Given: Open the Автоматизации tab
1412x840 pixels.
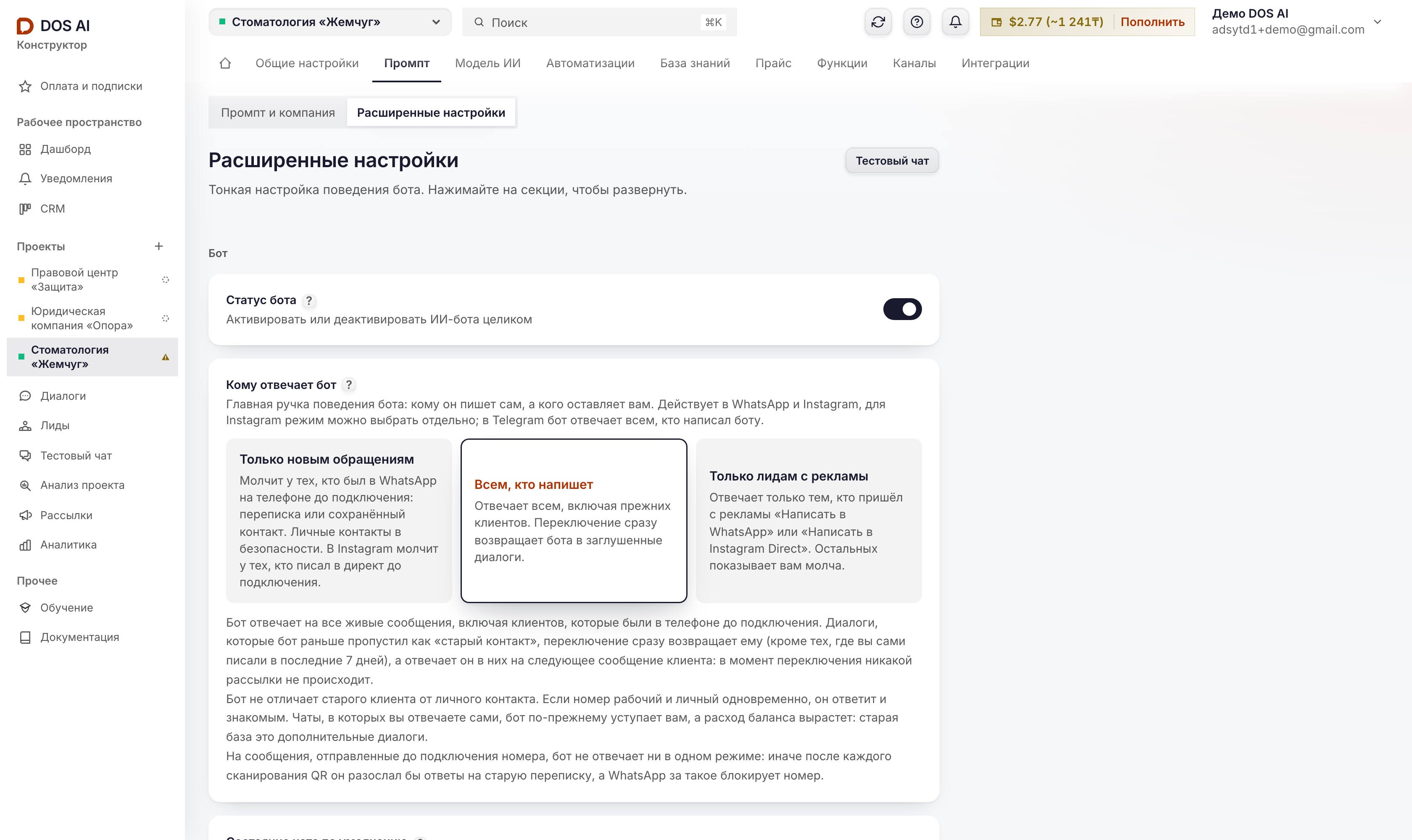Looking at the screenshot, I should click(590, 63).
